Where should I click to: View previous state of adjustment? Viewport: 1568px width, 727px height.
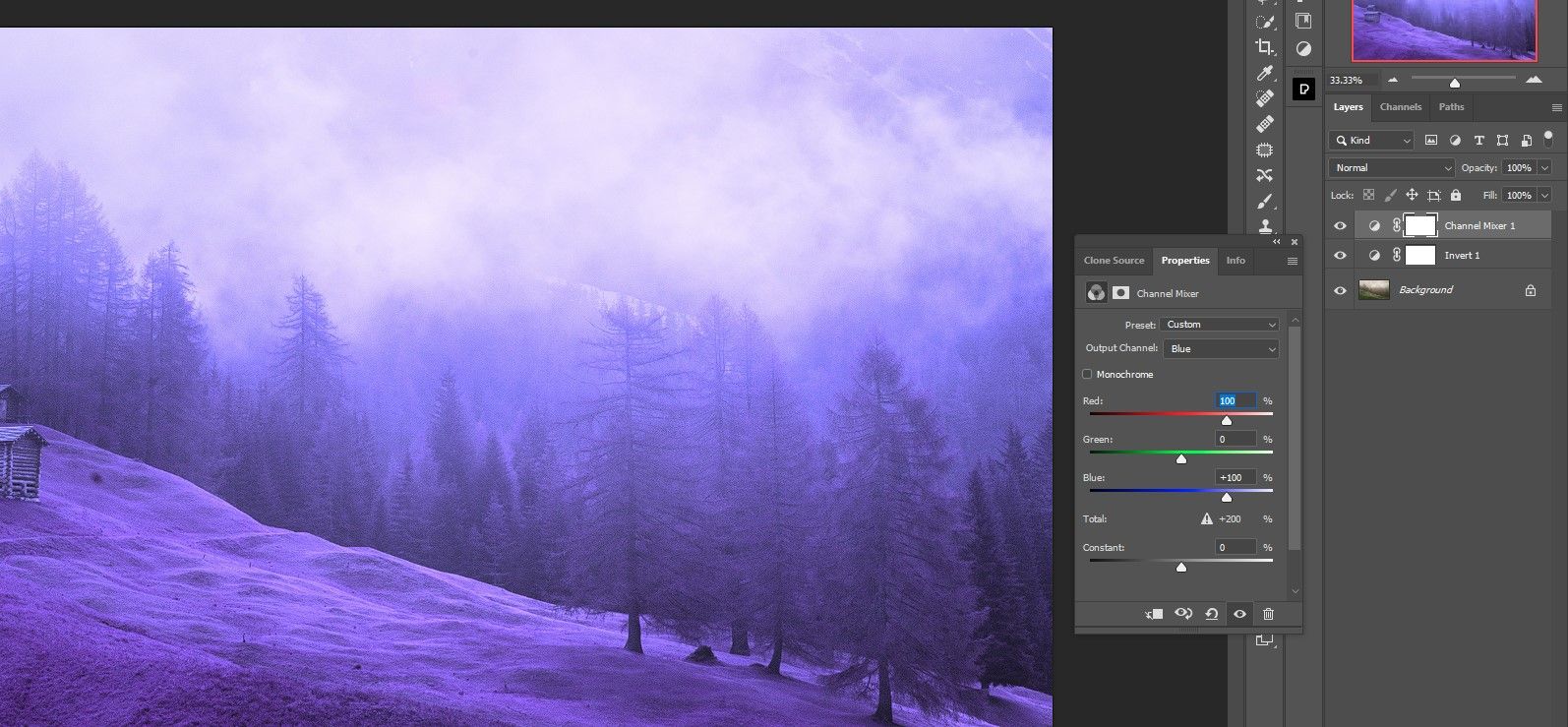[x=1183, y=614]
